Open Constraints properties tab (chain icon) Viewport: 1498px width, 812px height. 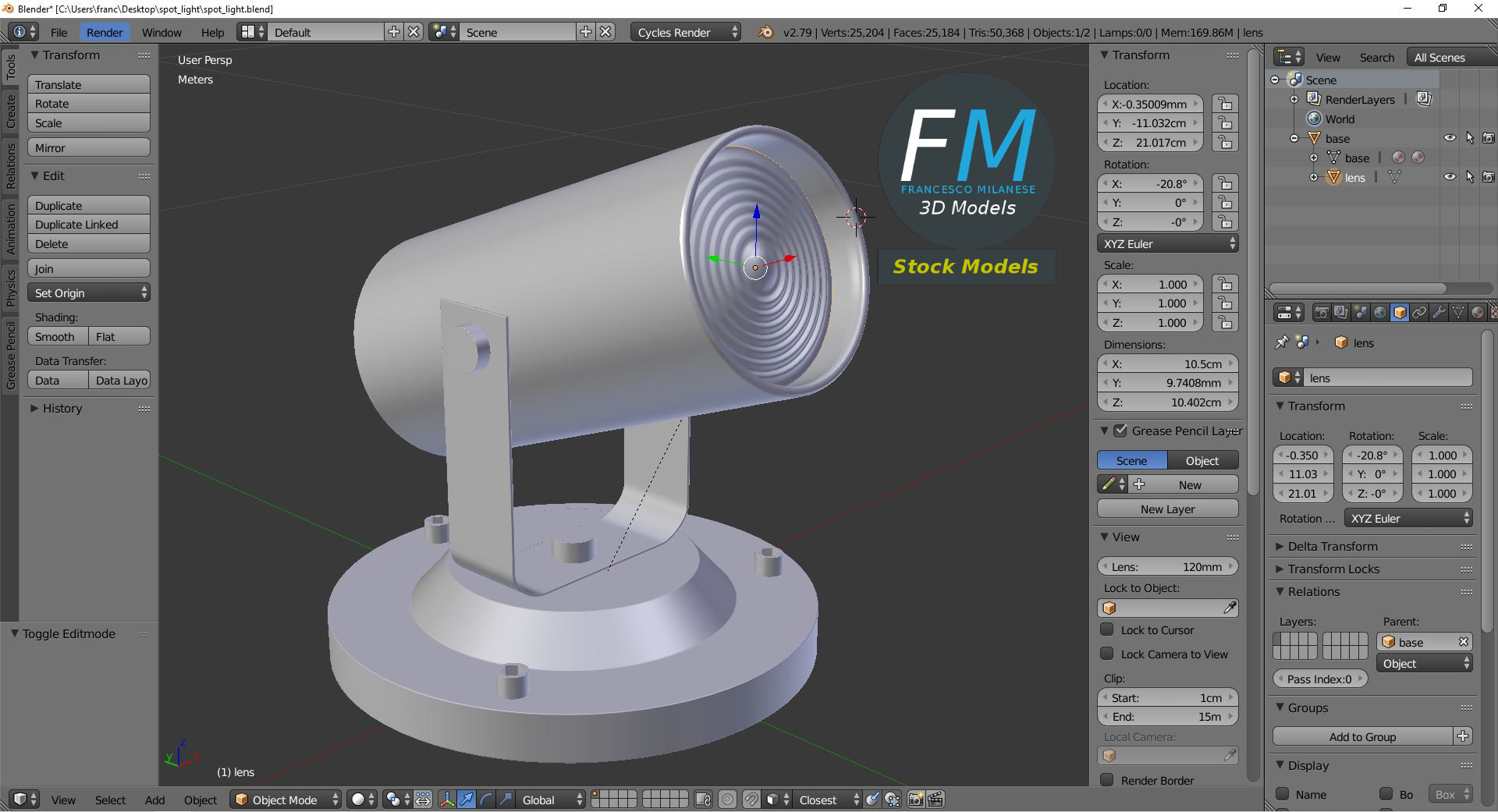coord(1419,313)
